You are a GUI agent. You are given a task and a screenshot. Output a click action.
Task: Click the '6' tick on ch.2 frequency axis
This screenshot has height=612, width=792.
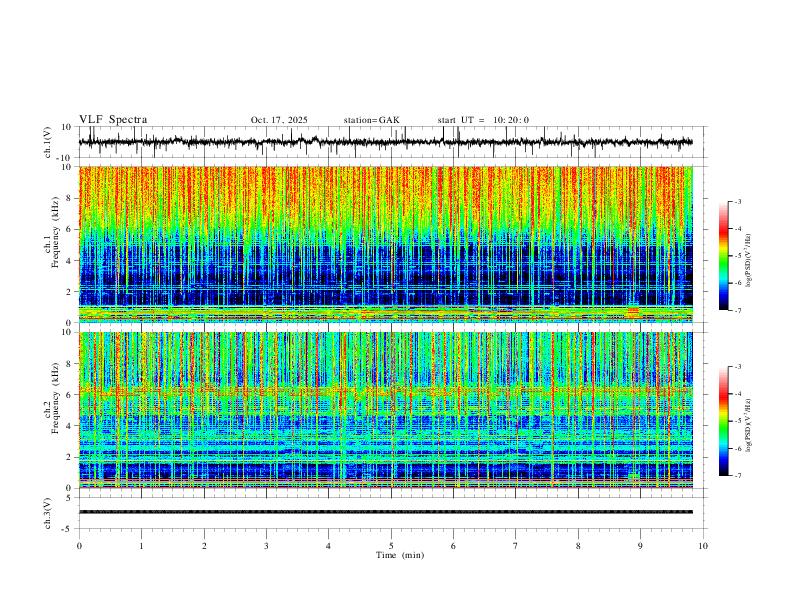(x=70, y=394)
